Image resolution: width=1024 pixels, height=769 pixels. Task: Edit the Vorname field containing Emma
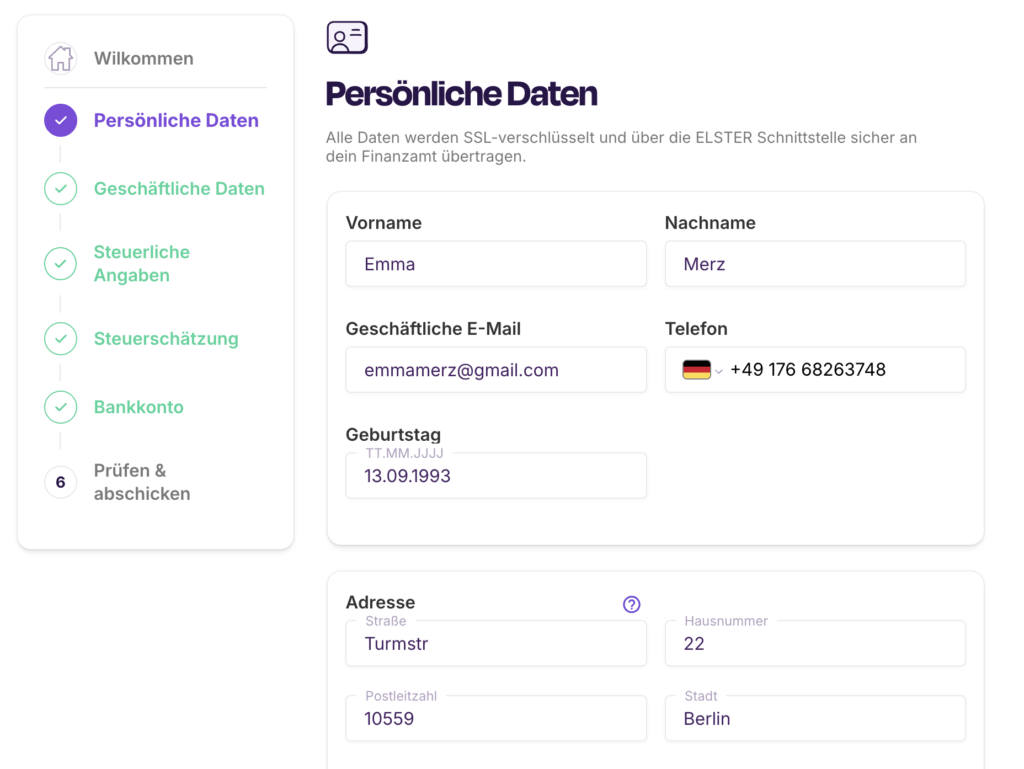point(496,264)
